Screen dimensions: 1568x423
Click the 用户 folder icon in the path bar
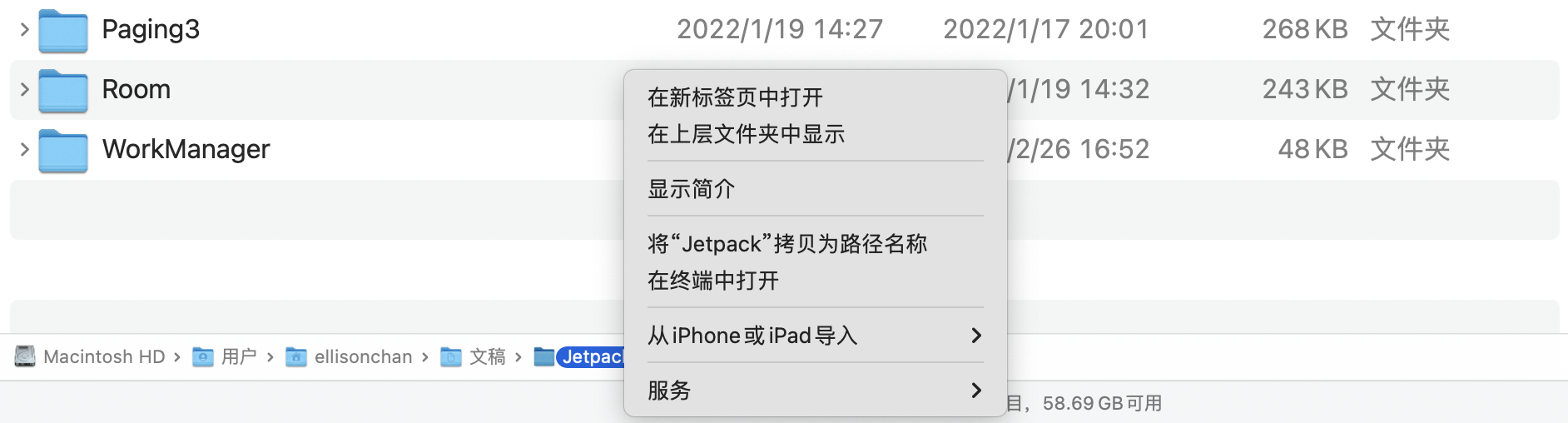pos(203,357)
